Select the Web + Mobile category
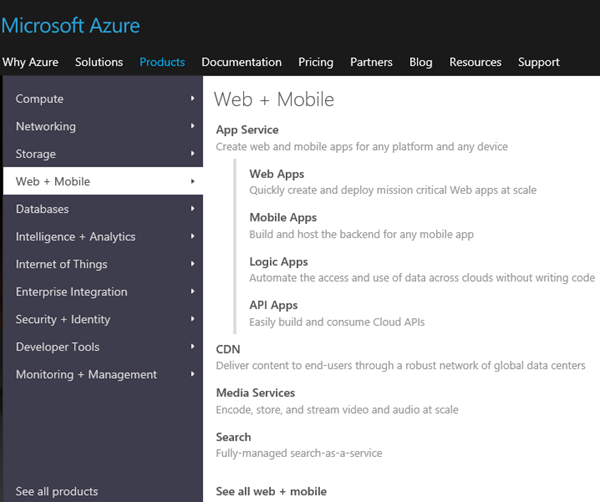600x502 pixels. pyautogui.click(x=53, y=182)
